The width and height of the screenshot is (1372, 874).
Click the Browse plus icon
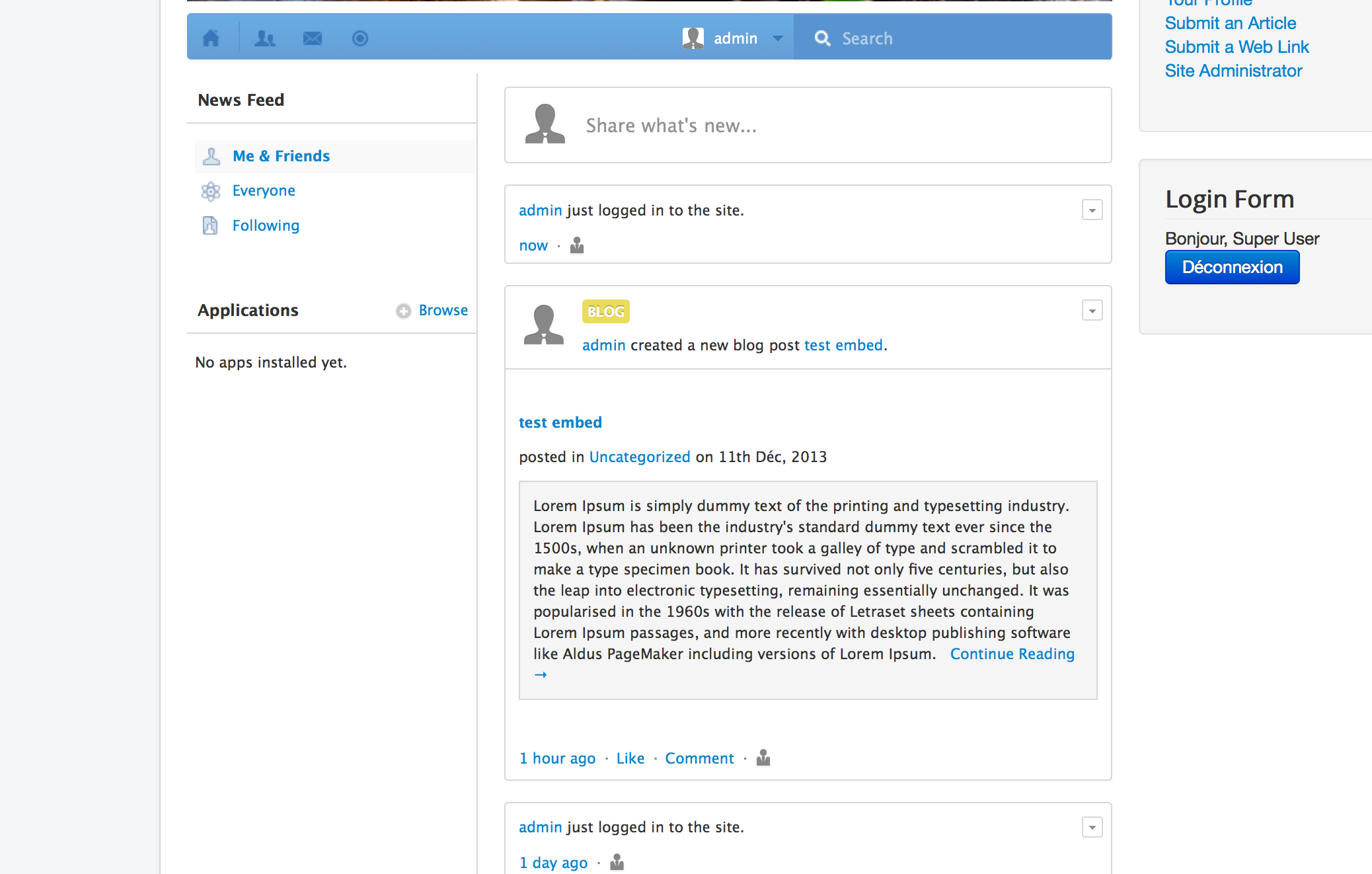point(403,311)
